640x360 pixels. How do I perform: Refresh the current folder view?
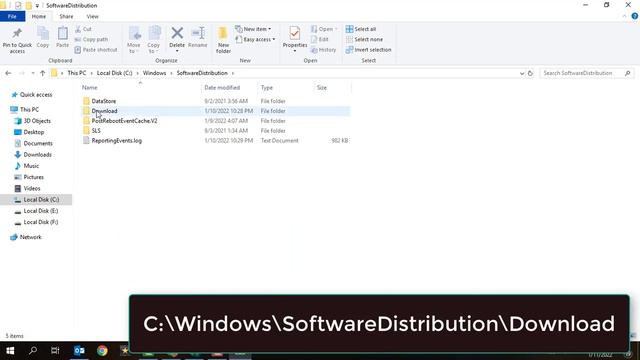pos(530,73)
